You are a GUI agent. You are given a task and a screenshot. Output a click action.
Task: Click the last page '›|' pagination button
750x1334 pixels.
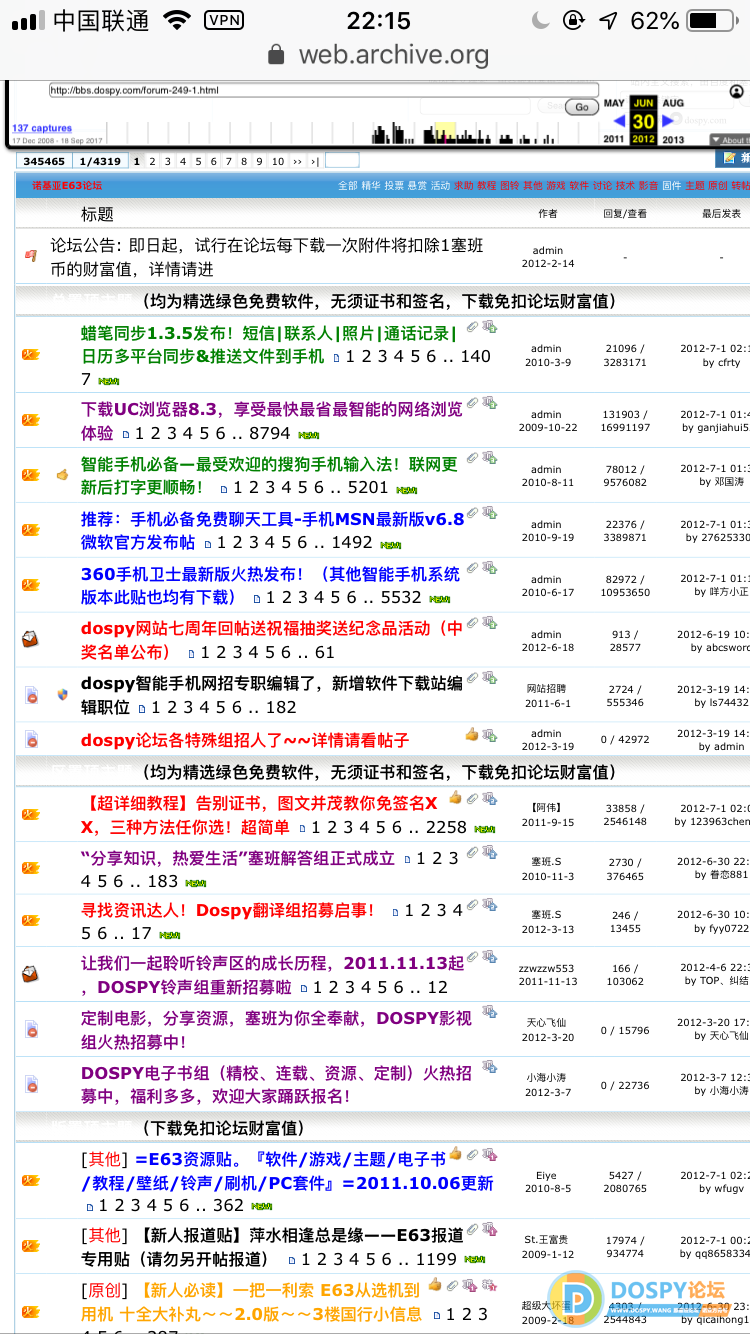[x=315, y=161]
